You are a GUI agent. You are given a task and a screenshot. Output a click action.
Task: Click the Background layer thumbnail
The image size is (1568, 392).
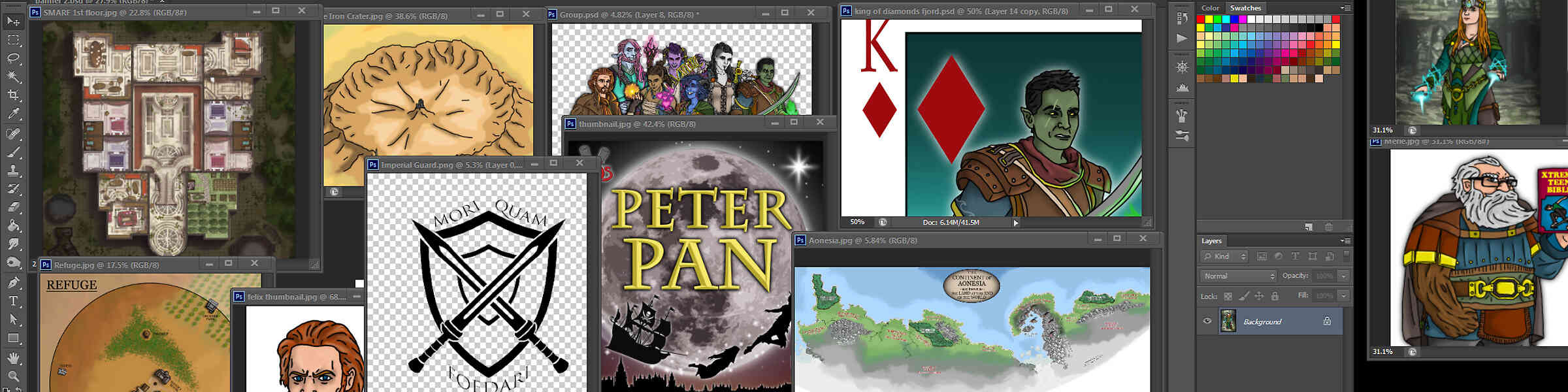coord(1228,321)
